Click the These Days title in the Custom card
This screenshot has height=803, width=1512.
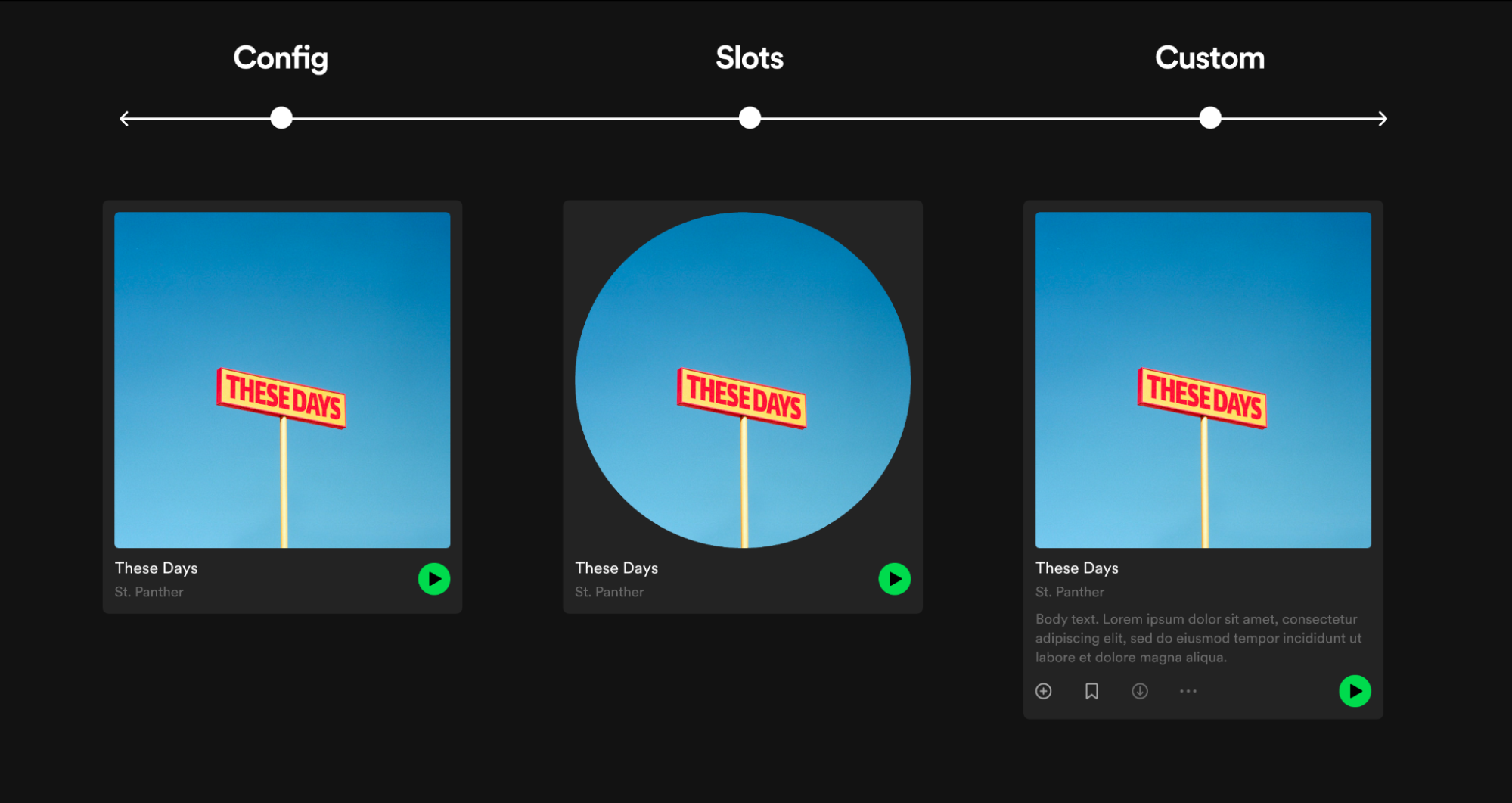[1076, 568]
